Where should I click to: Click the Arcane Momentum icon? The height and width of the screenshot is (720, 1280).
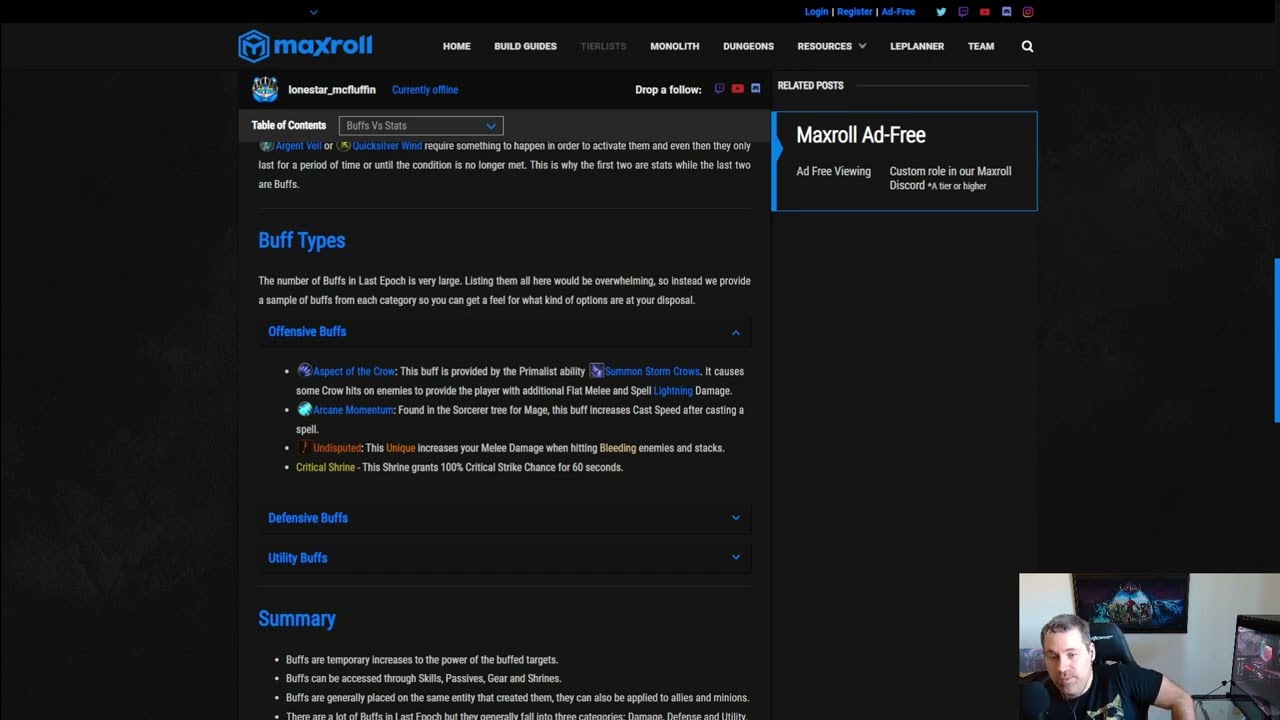tap(304, 409)
